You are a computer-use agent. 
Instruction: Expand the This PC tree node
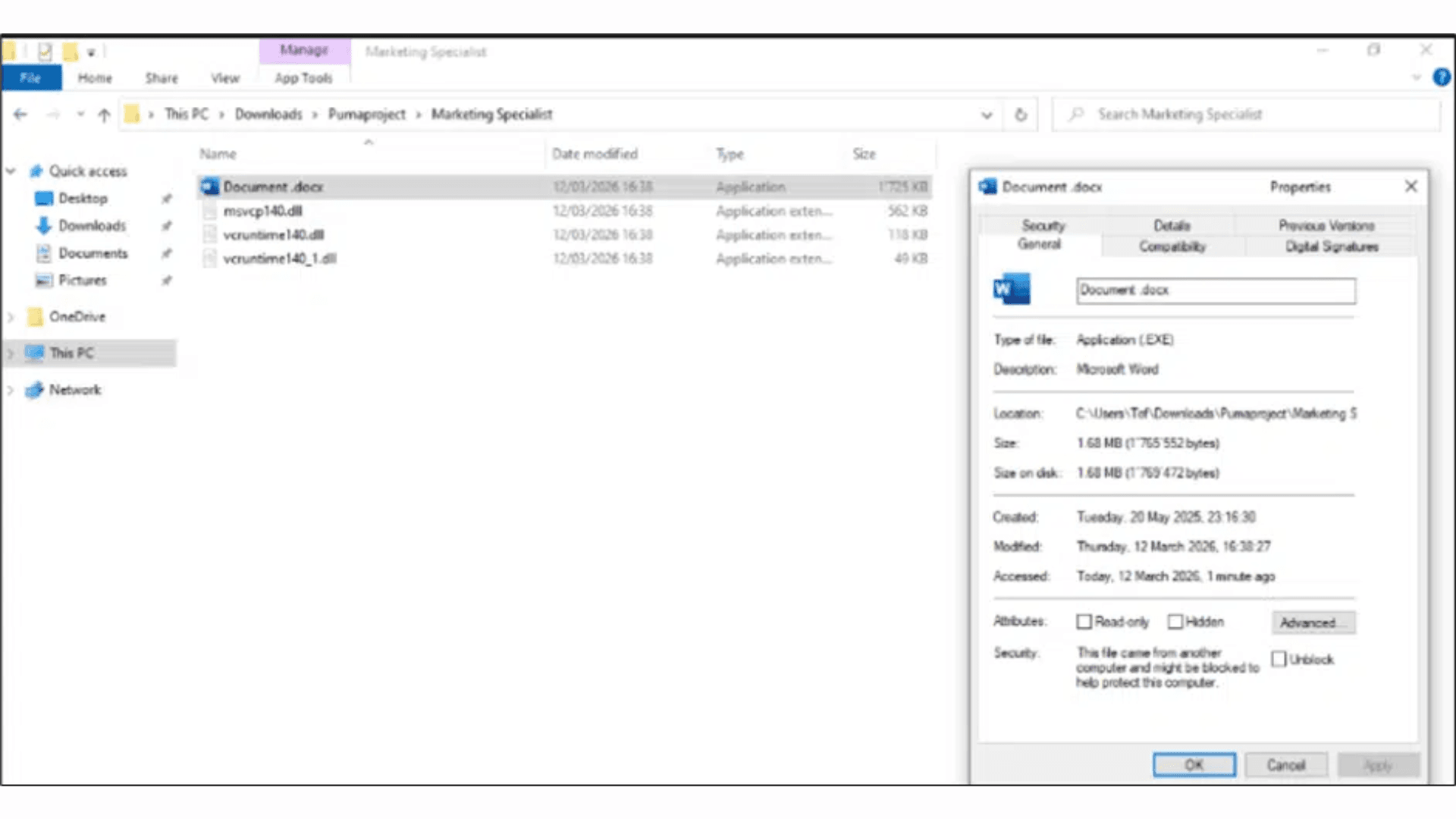pos(11,353)
